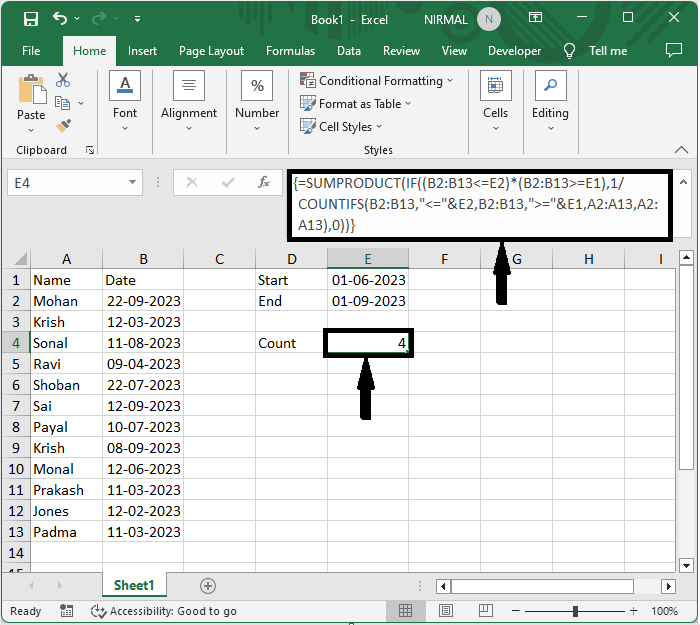700x625 pixels.
Task: Open the View tab
Action: (454, 51)
